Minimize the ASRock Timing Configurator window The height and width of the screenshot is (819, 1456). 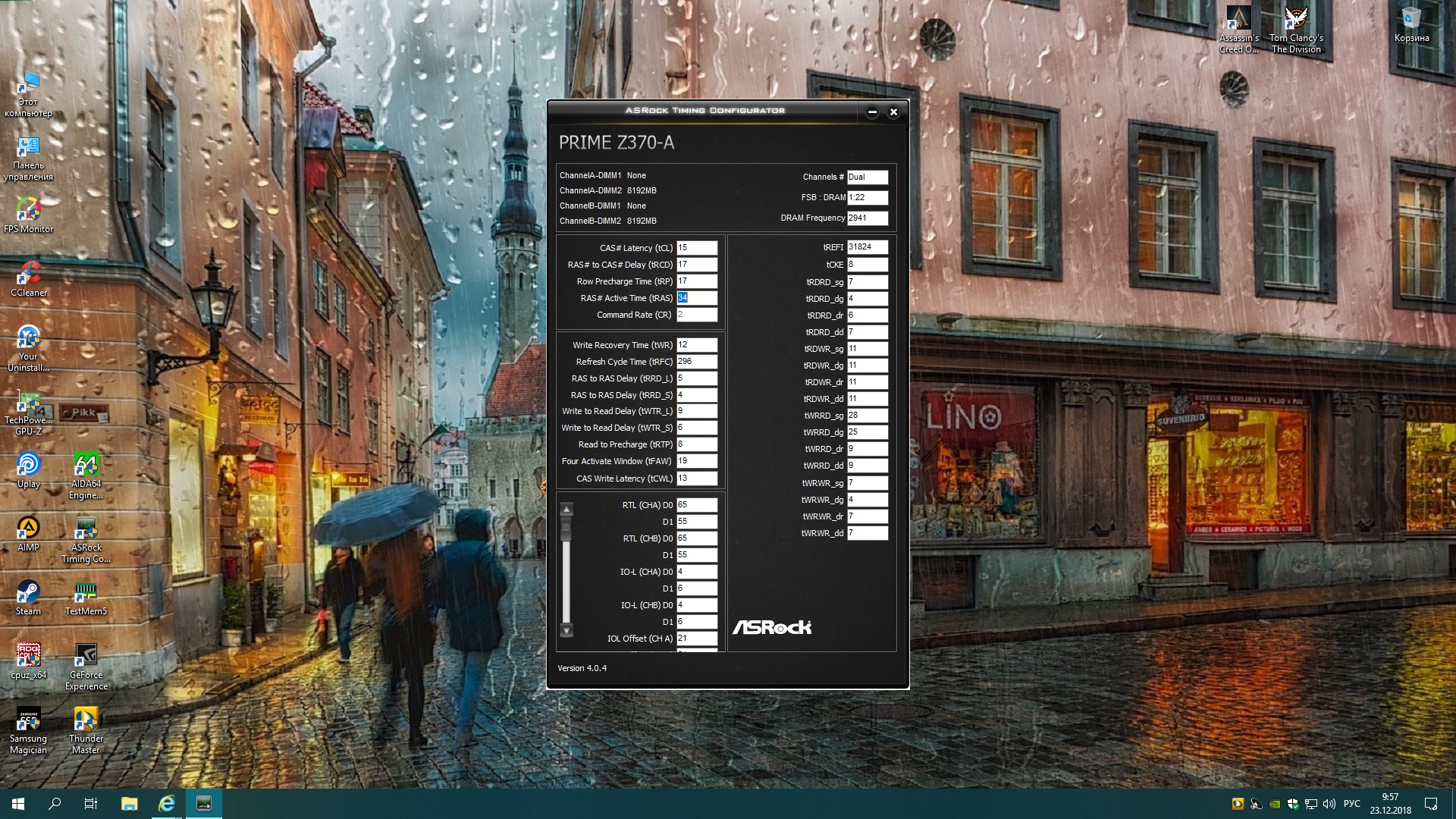[872, 112]
